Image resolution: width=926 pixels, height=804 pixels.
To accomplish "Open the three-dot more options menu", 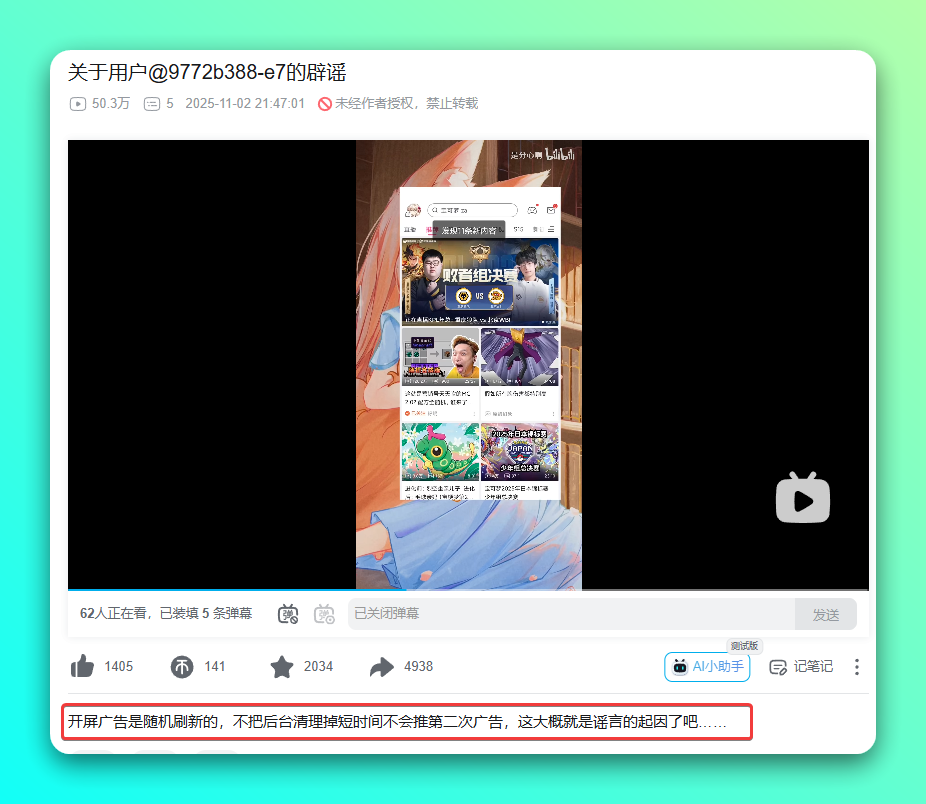I will pos(856,667).
